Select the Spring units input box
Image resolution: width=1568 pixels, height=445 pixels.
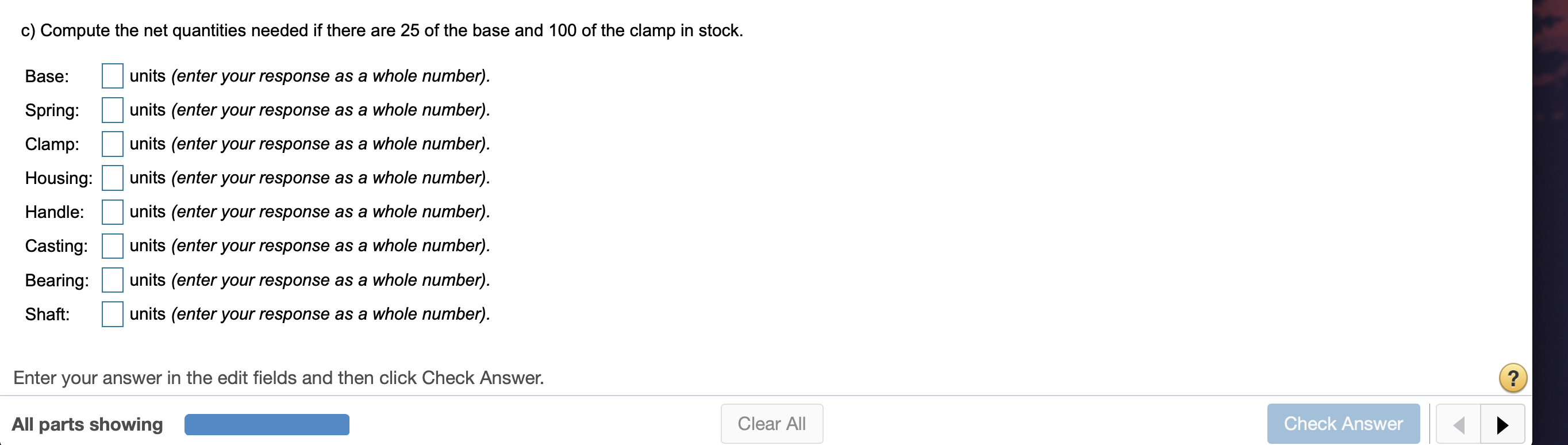[x=112, y=110]
